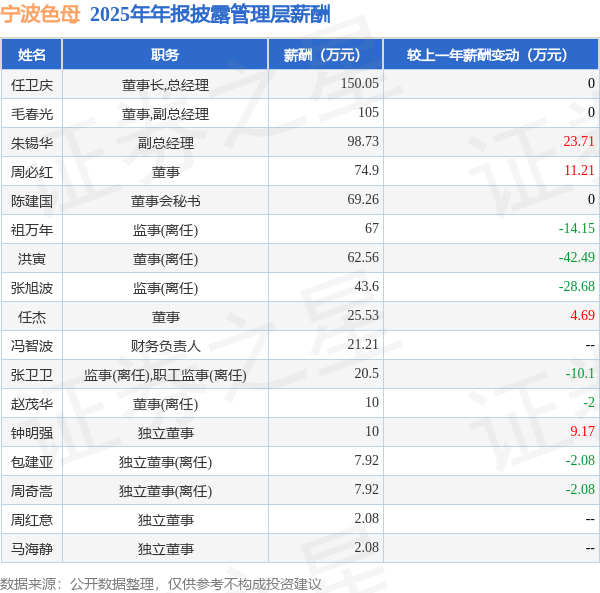The width and height of the screenshot is (600, 593).
Task: Click the title text 宁波色母
Action: [x=40, y=15]
